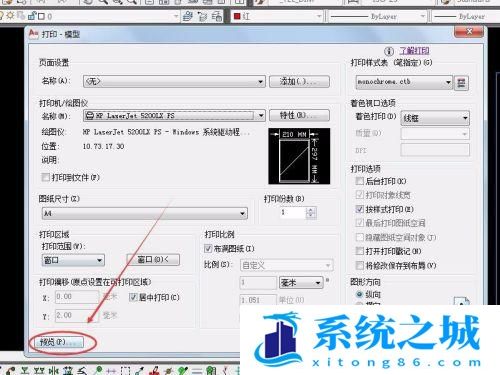Toggle the 按样式打印(E) checkbox
The height and width of the screenshot is (375, 500).
point(359,209)
